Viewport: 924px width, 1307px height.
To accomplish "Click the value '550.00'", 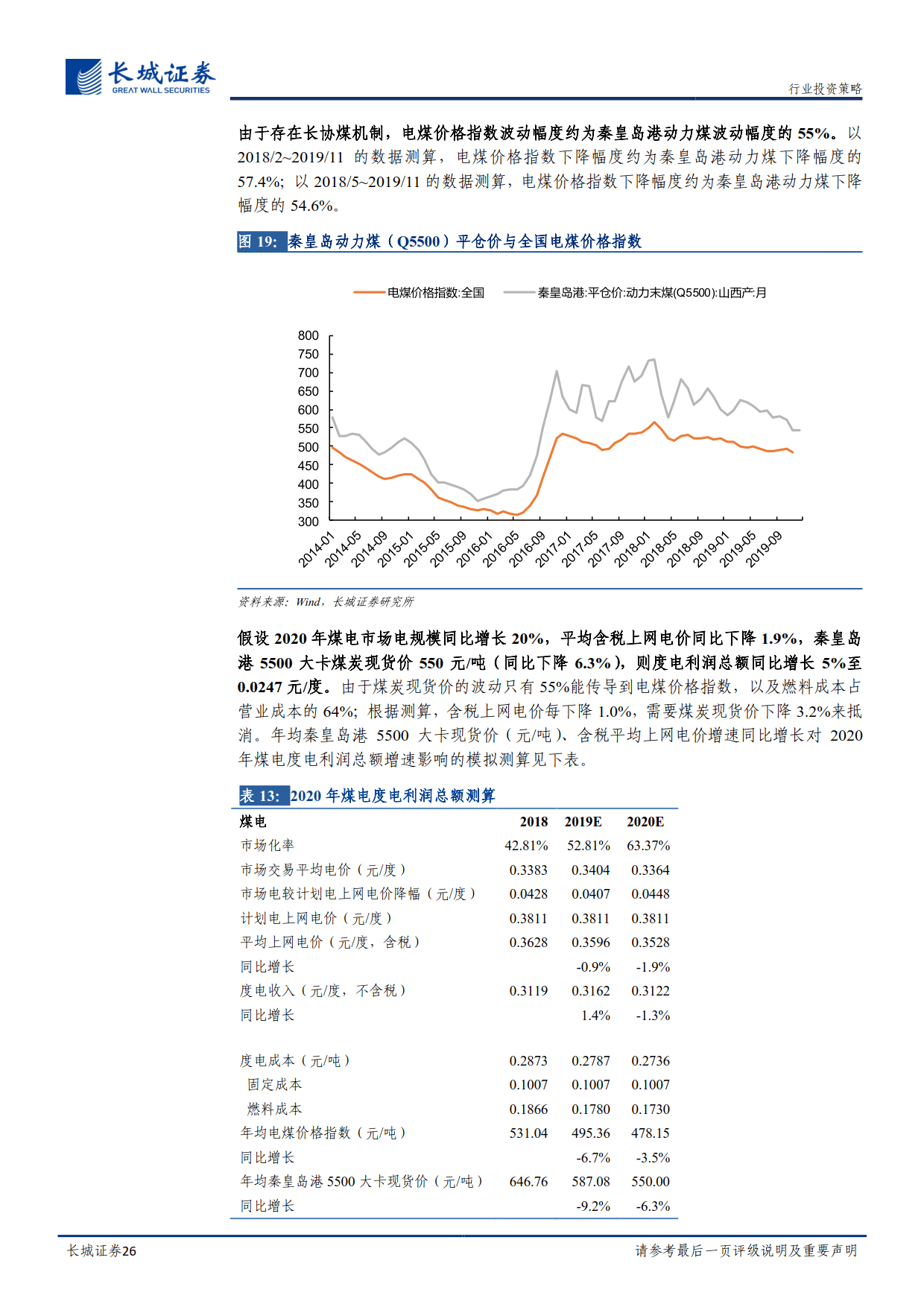I will point(651,1181).
